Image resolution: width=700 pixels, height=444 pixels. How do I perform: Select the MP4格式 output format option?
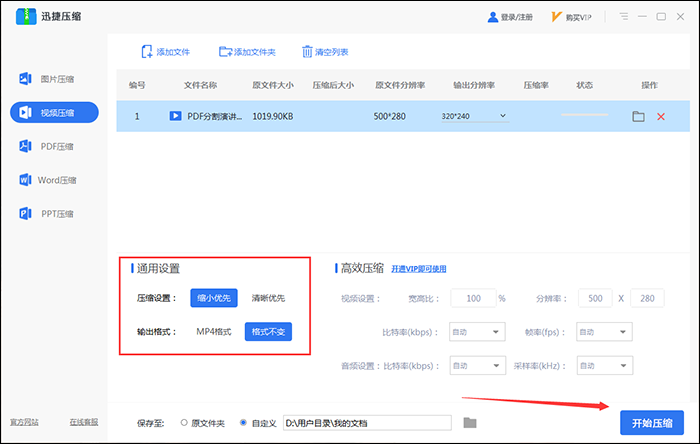pos(214,331)
